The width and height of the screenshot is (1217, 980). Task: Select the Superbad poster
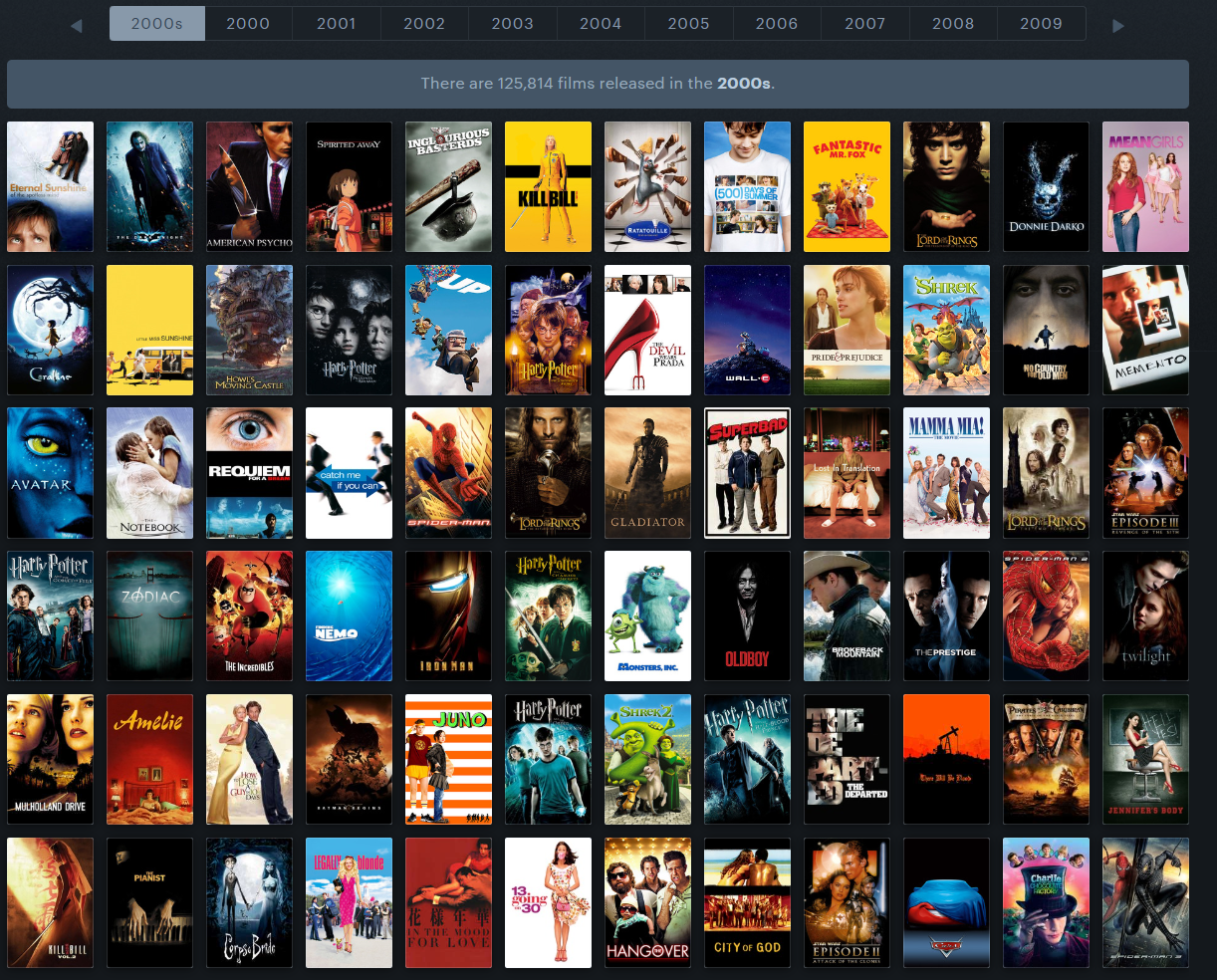pyautogui.click(x=747, y=473)
